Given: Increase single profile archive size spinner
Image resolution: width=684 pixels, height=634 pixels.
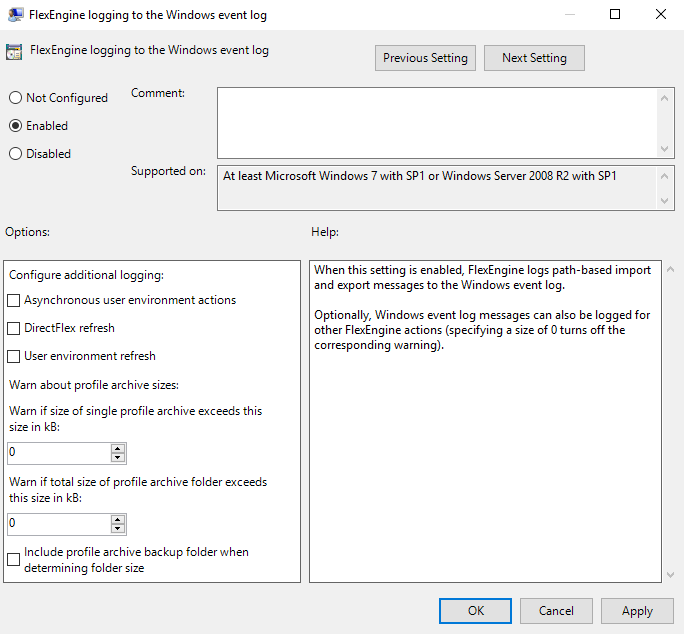Looking at the screenshot, I should tap(118, 448).
